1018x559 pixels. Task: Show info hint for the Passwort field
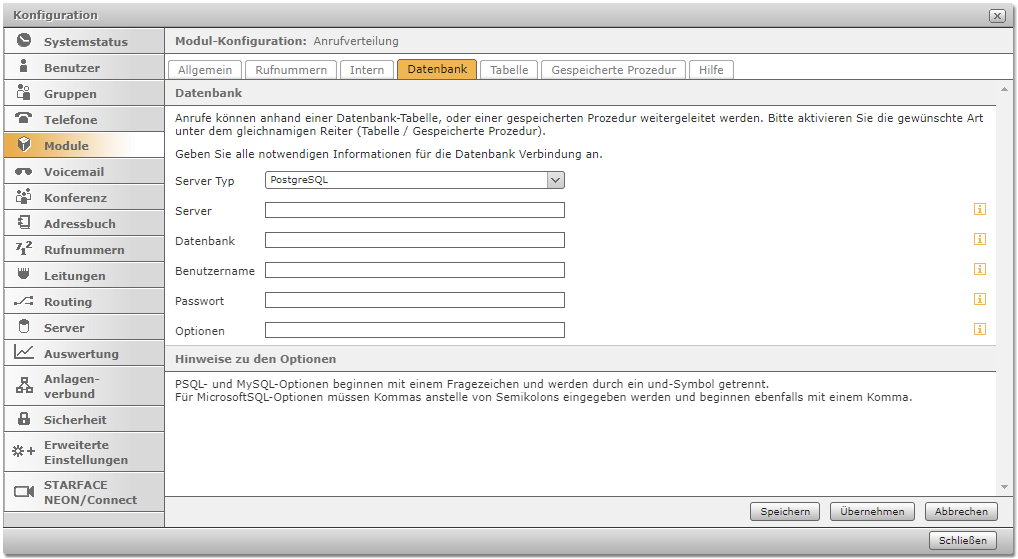[x=980, y=299]
